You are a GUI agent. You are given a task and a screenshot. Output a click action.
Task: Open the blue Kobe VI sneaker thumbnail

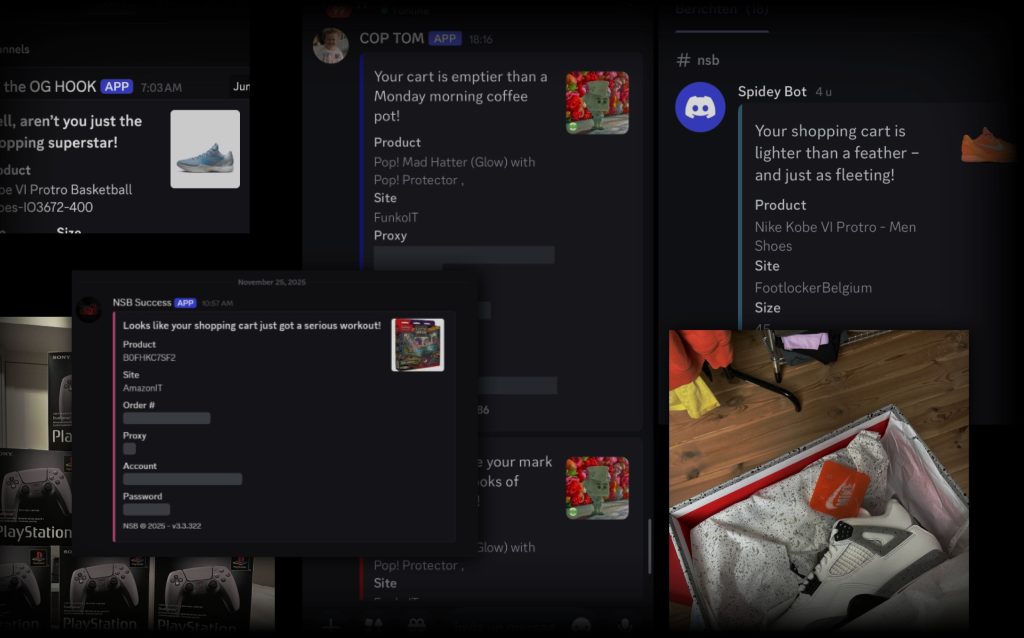(205, 149)
